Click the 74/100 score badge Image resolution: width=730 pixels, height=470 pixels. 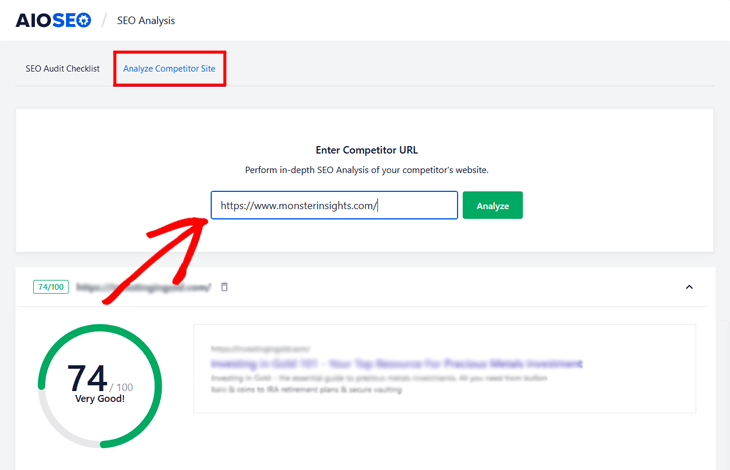[x=50, y=287]
